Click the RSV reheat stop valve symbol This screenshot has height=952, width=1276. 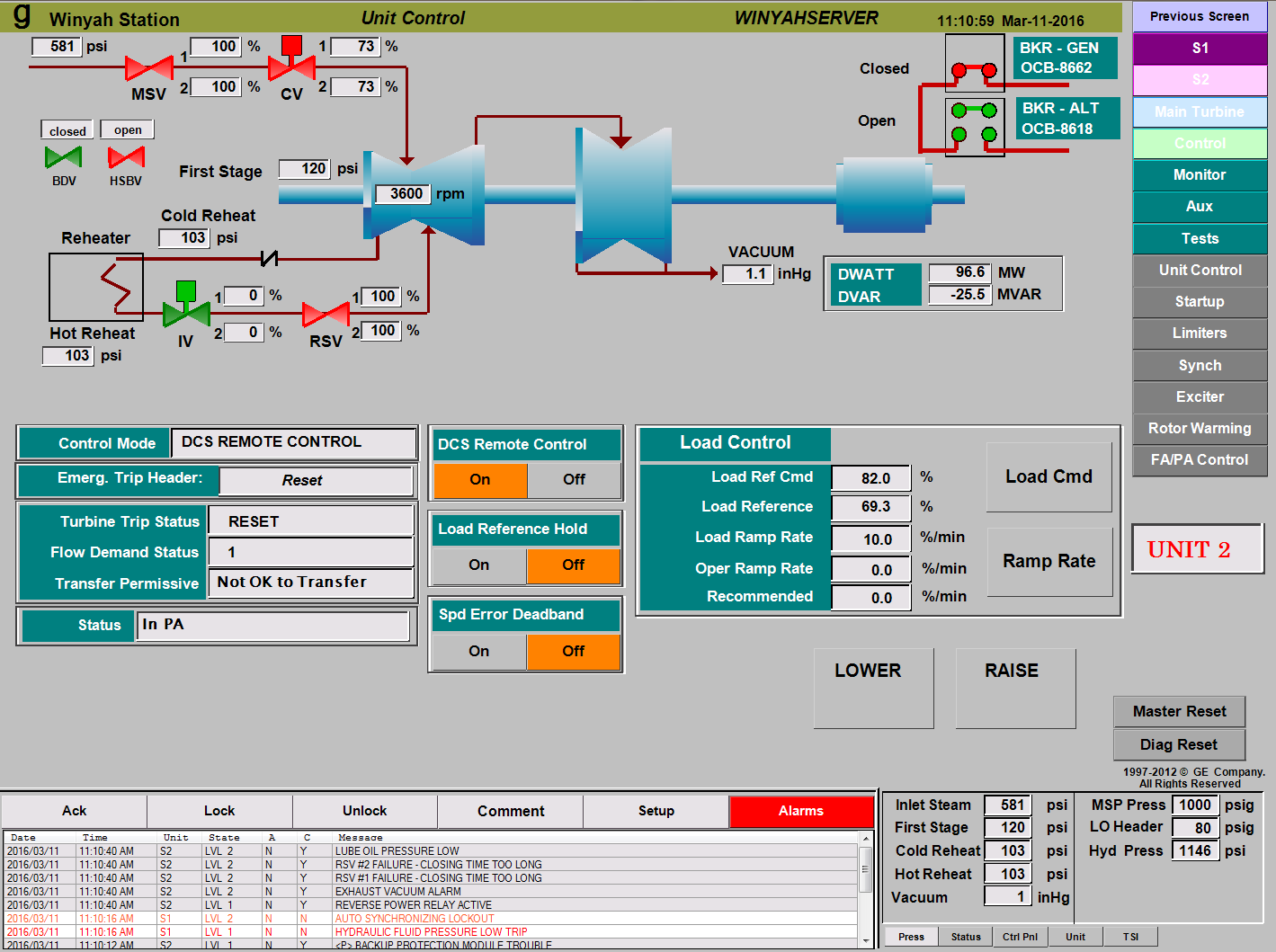[x=326, y=315]
